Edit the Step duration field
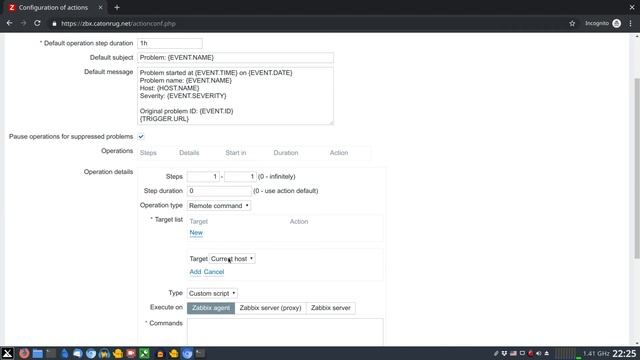The height and width of the screenshot is (360, 640). [219, 191]
